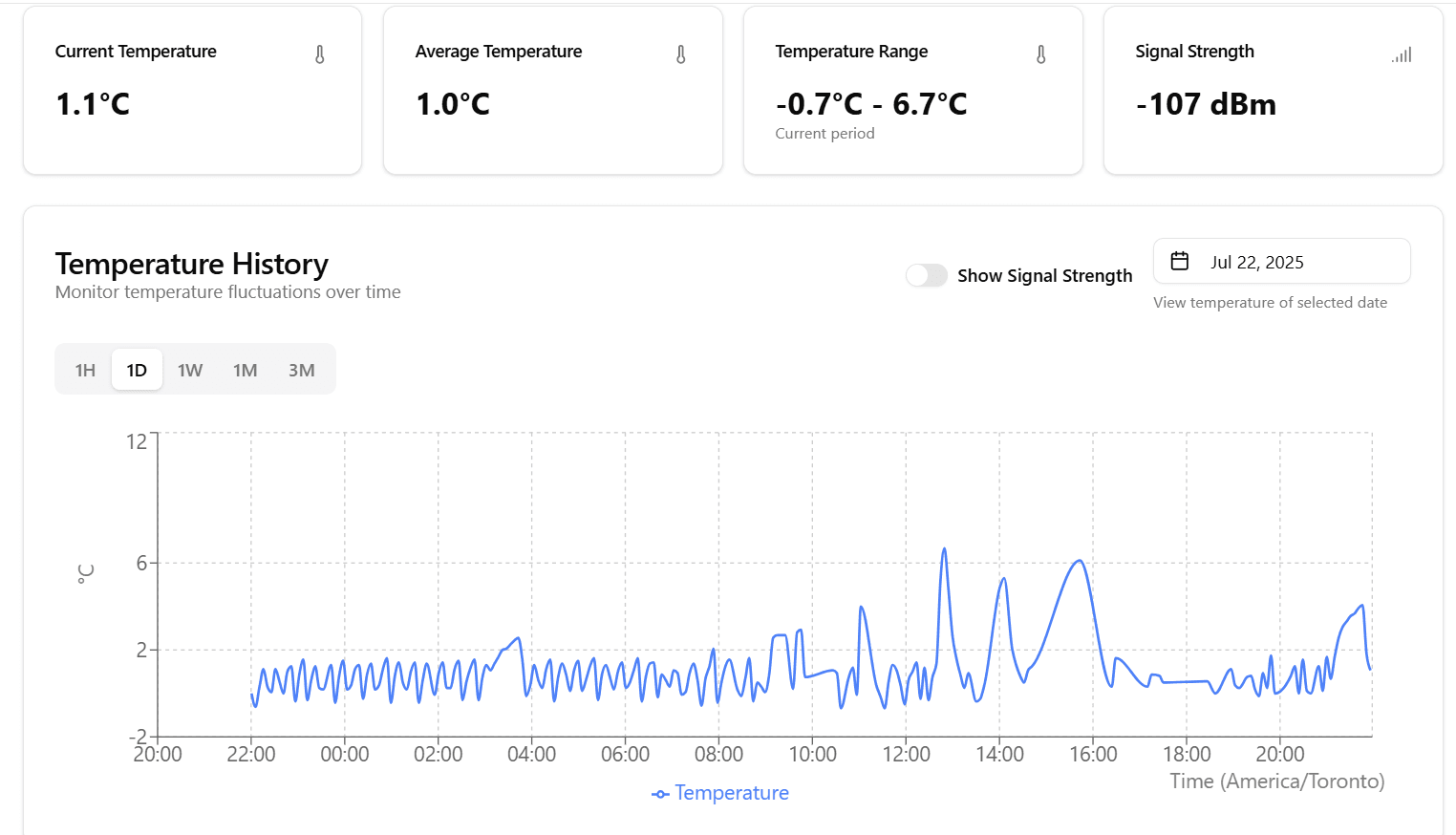Click the Temperature Range thermometer icon

[x=1040, y=54]
